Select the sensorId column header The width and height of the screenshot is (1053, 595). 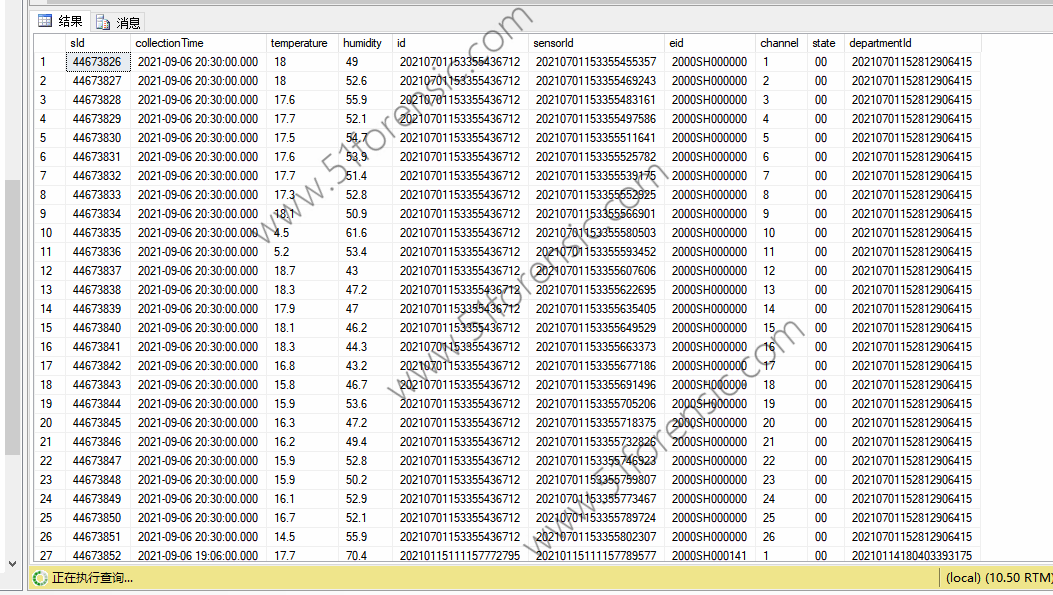point(553,43)
